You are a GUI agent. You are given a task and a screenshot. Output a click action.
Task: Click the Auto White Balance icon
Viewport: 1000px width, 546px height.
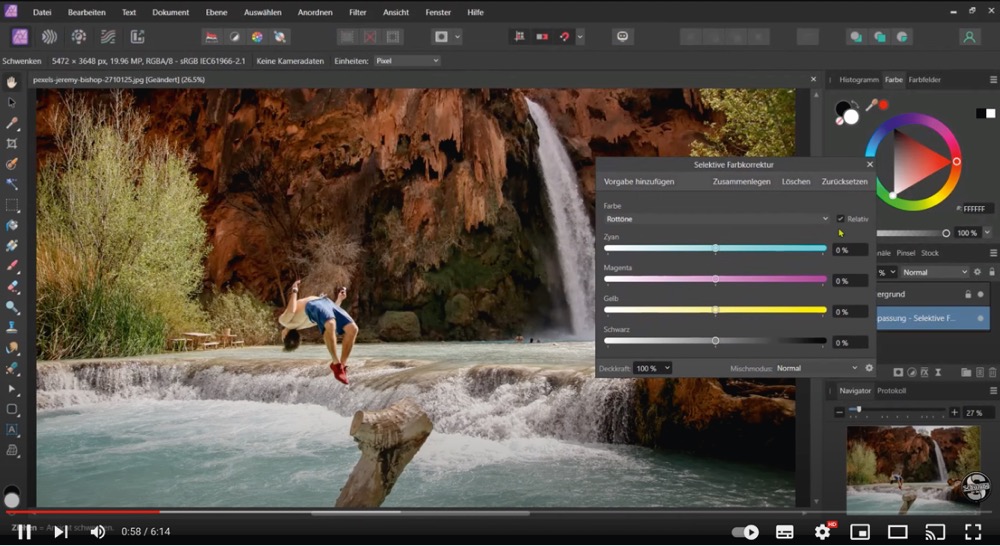point(281,37)
